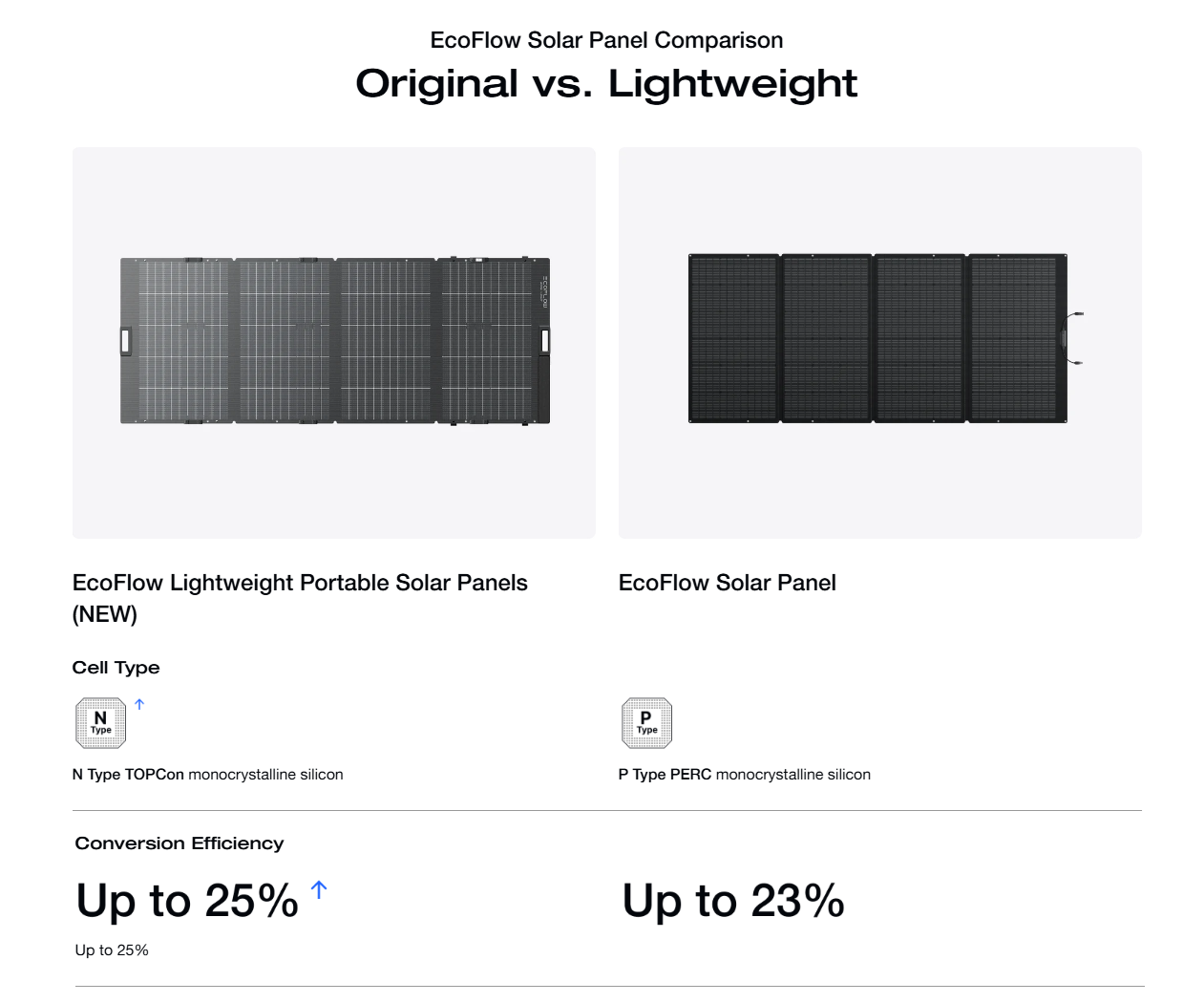
Task: Click EcoFlow Solar Panel Comparison subtitle
Action: 606,40
